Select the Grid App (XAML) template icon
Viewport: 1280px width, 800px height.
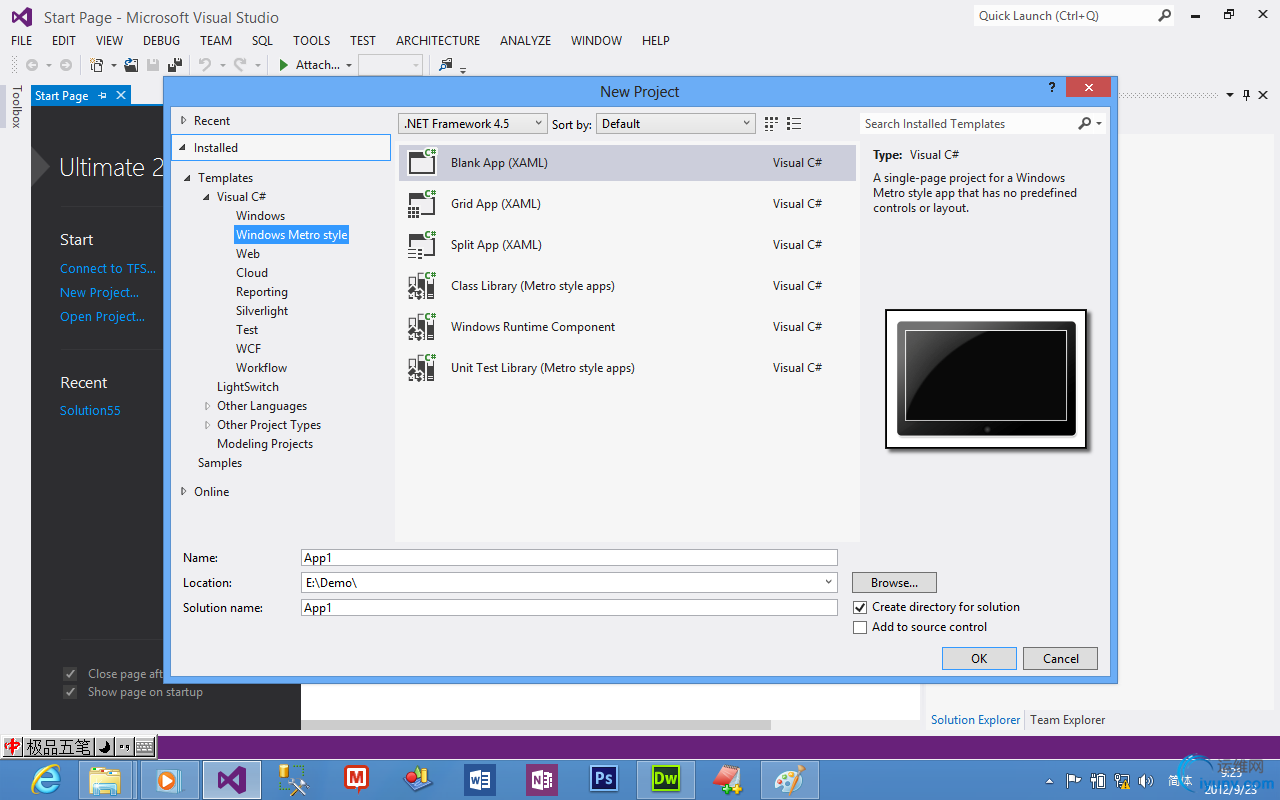(422, 204)
